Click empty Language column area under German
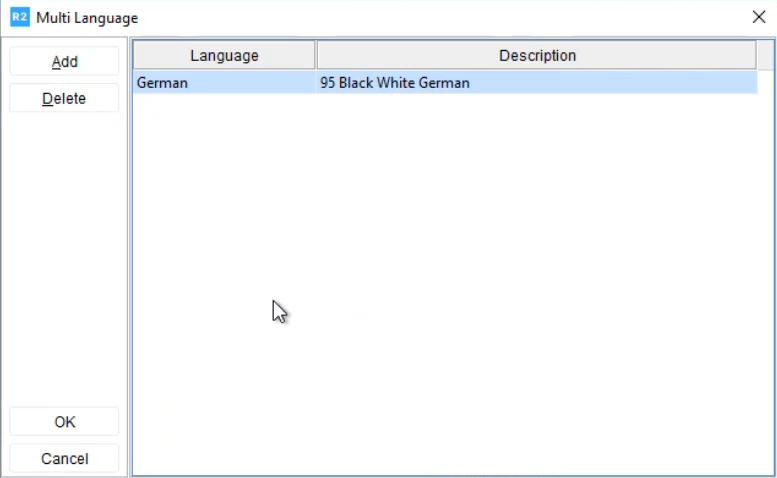Image resolution: width=777 pixels, height=478 pixels. [x=224, y=200]
